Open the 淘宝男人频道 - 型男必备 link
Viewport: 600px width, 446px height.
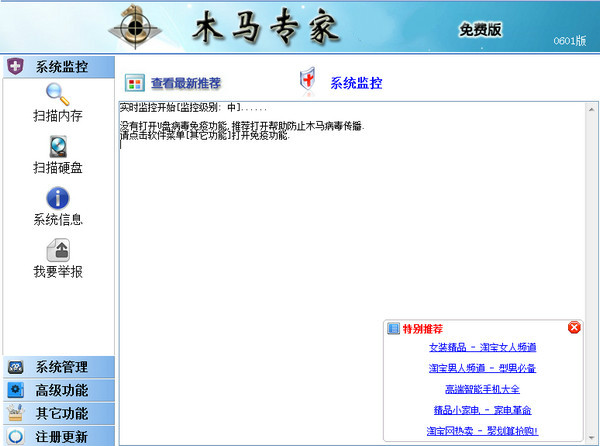click(x=482, y=368)
